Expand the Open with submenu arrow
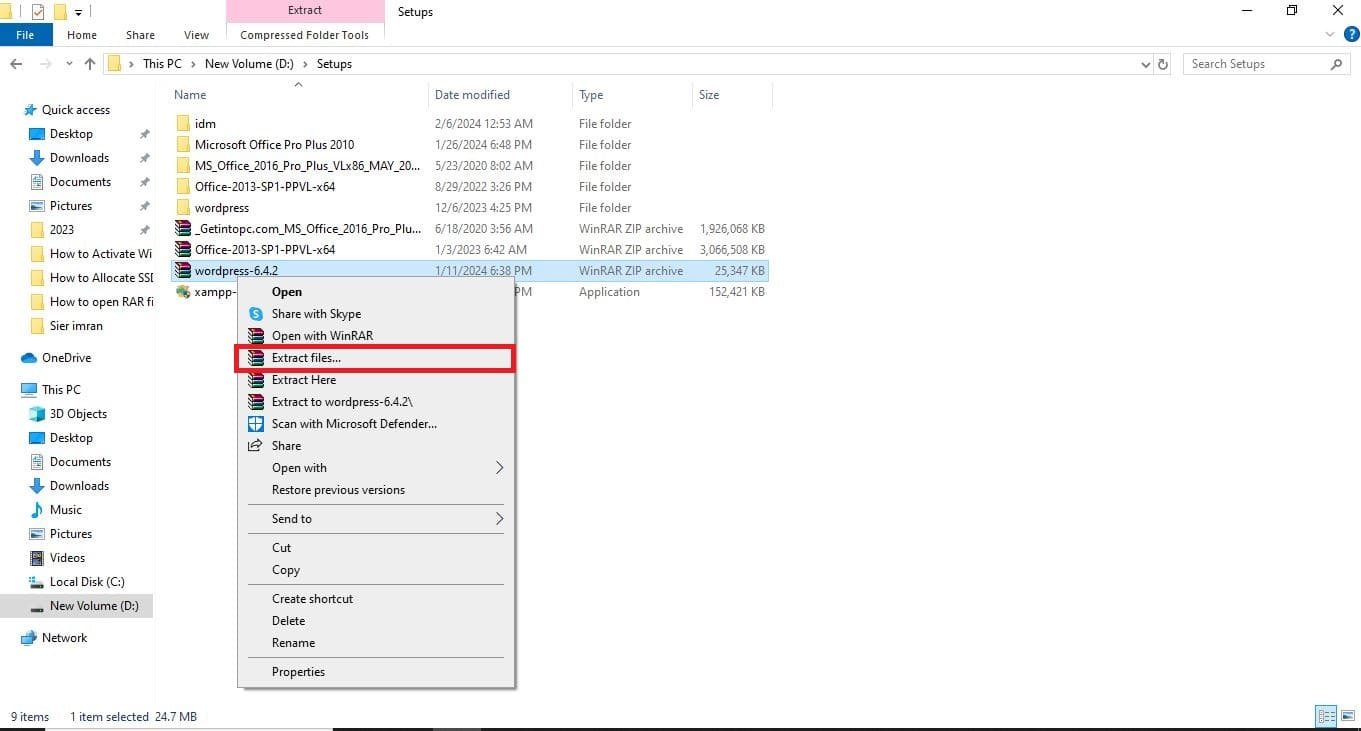1361x731 pixels. point(499,468)
